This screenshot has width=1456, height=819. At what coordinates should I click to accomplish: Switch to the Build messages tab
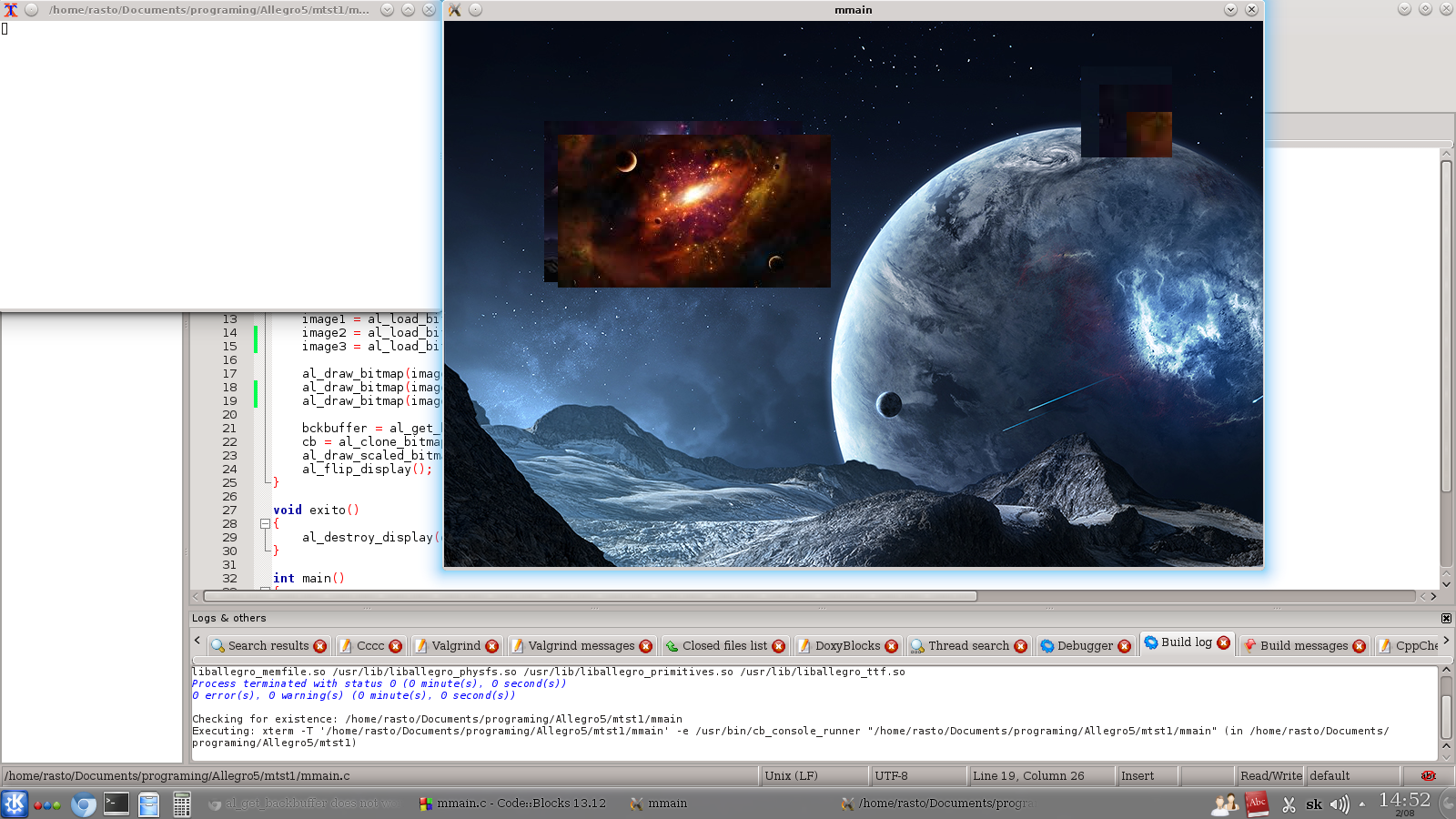(x=1303, y=646)
